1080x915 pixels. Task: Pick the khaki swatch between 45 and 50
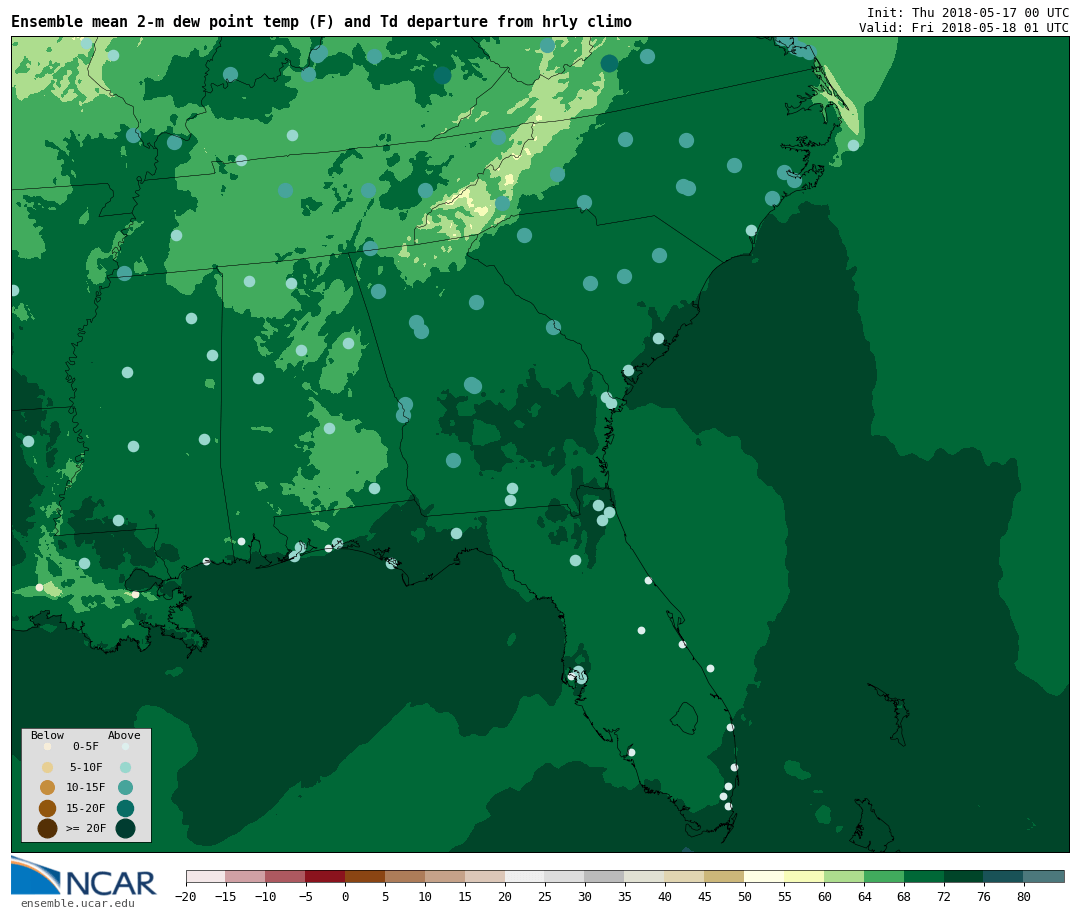[725, 876]
